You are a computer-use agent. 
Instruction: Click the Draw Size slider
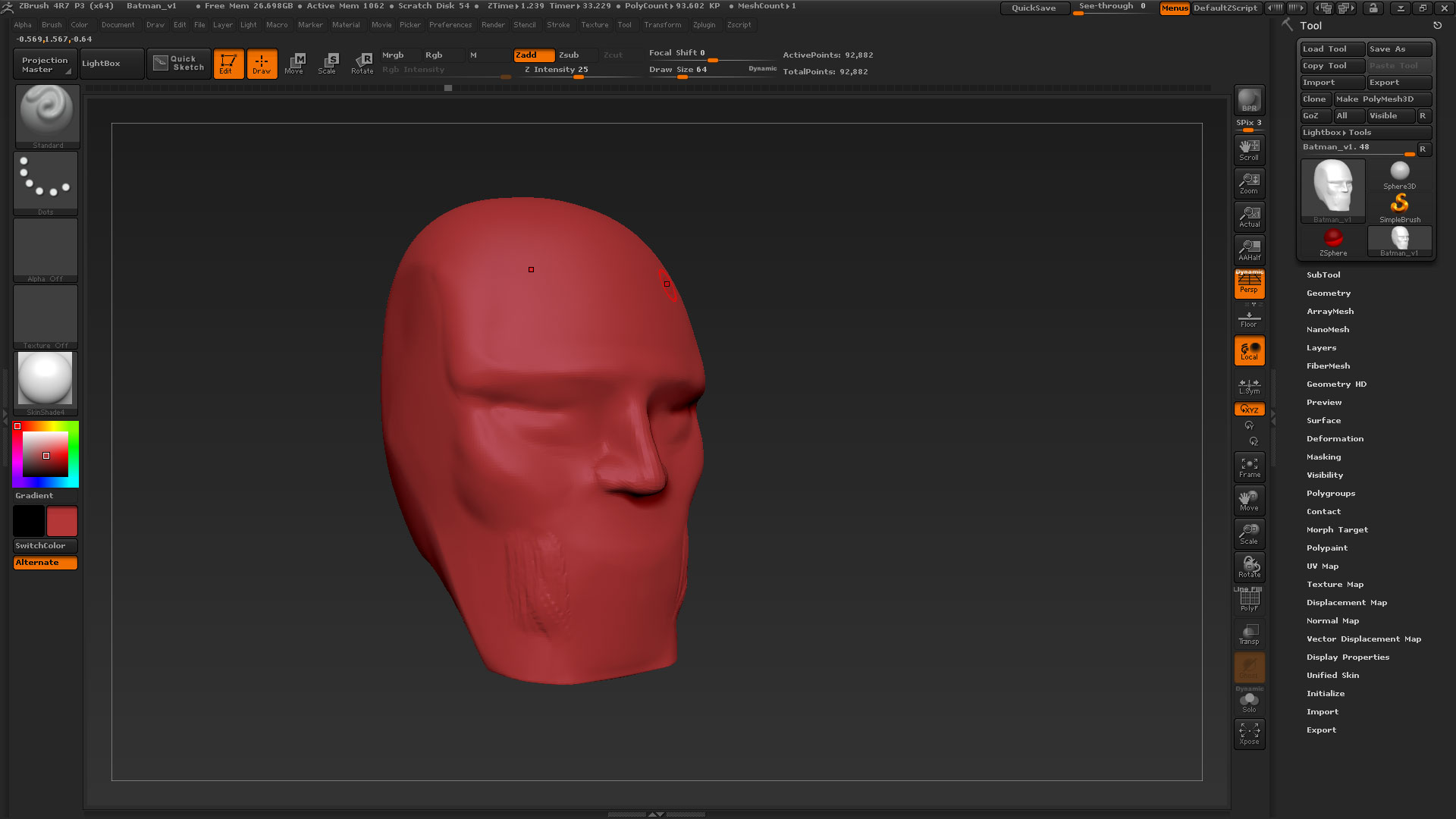(x=711, y=71)
